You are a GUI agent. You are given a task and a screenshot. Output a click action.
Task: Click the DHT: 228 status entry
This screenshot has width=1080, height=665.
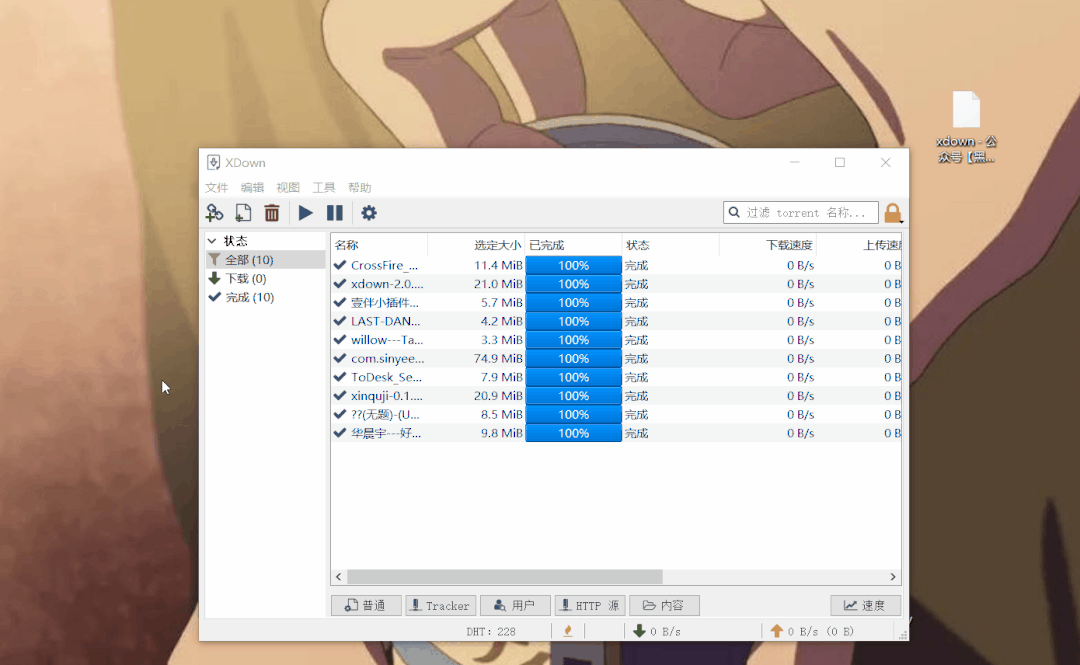491,631
